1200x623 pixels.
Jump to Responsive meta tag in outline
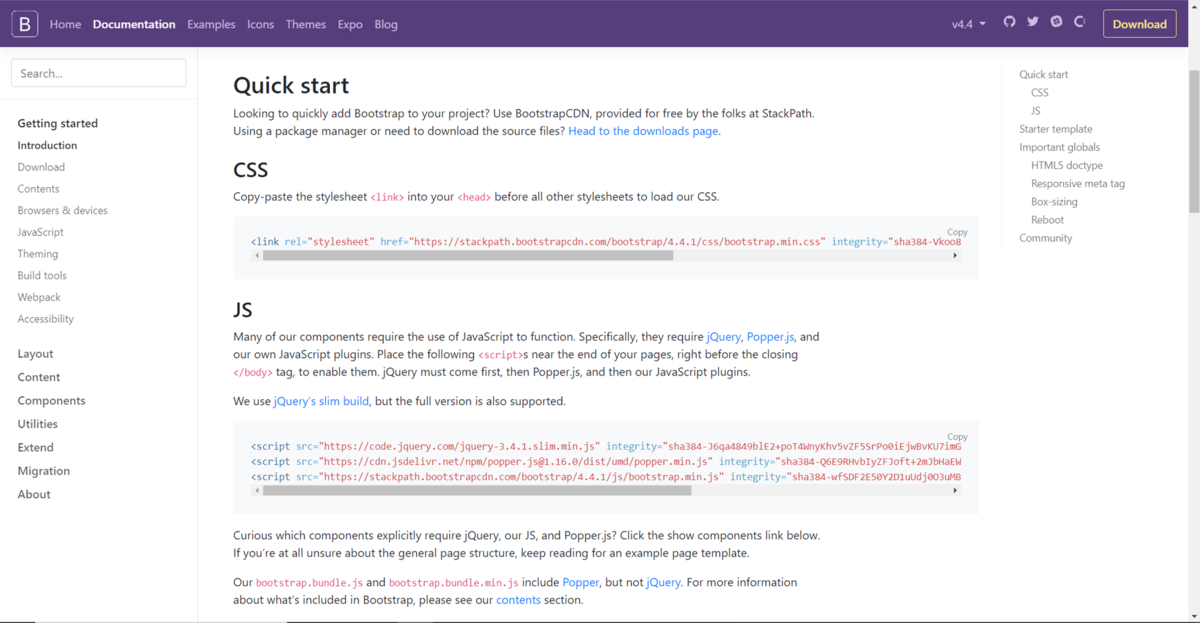(1078, 184)
